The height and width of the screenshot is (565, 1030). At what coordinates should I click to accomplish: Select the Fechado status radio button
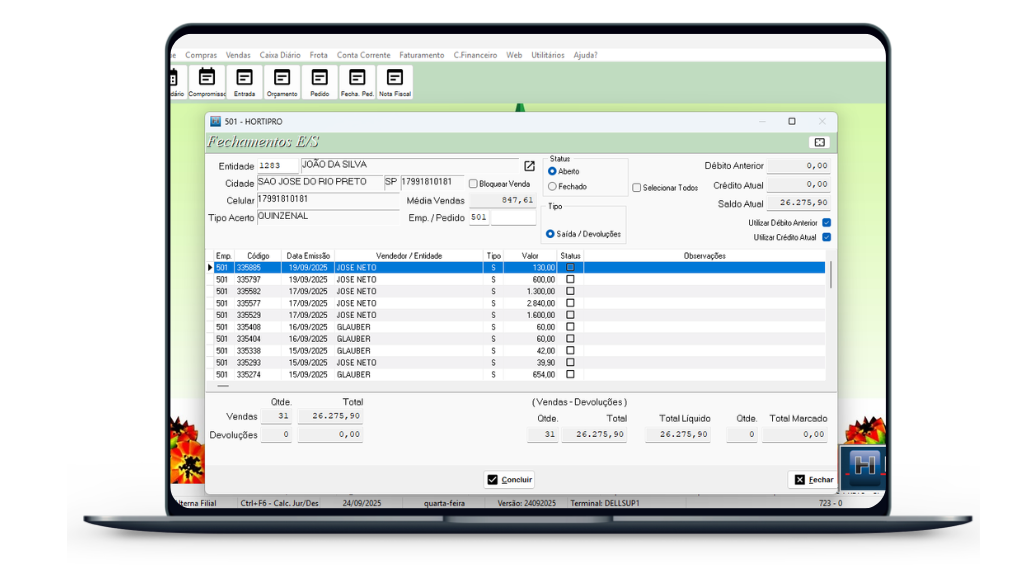[552, 187]
